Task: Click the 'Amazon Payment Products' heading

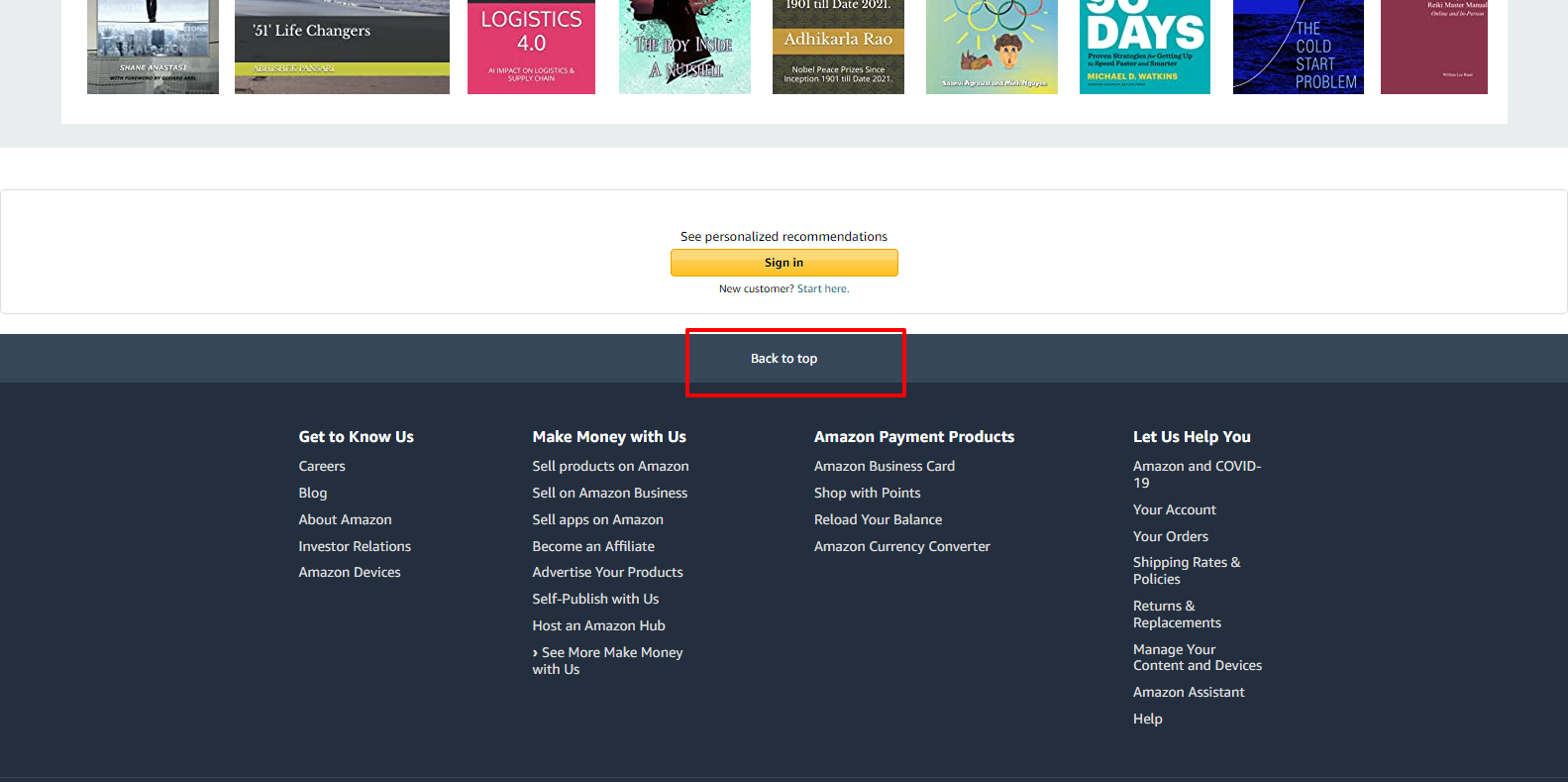Action: (914, 436)
